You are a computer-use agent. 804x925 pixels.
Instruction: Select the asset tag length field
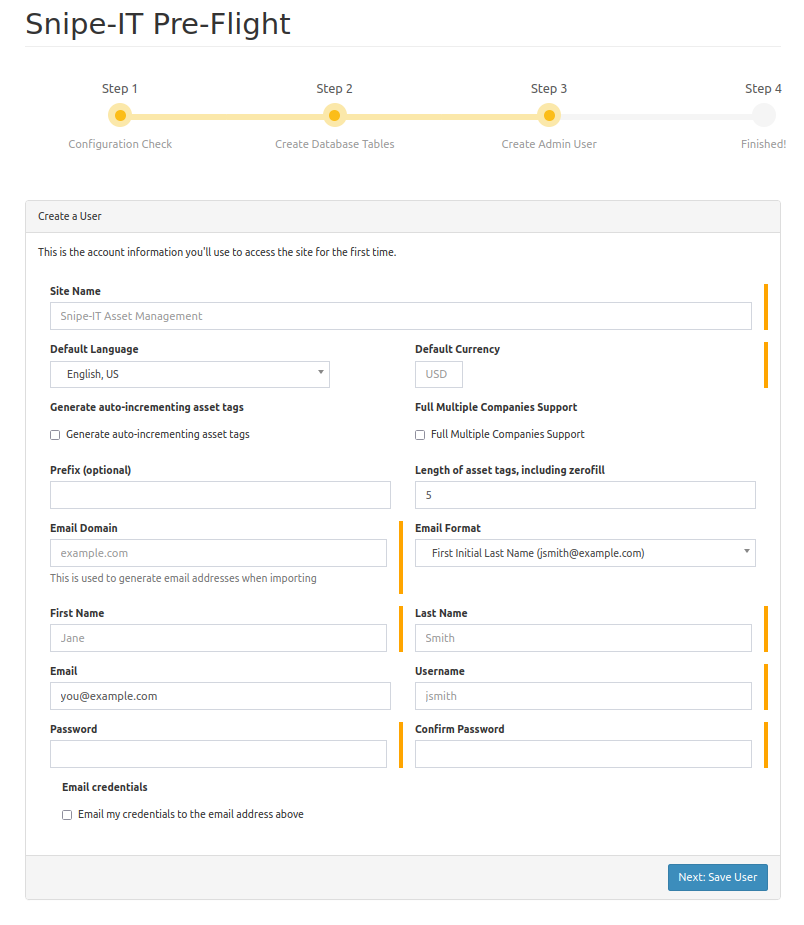coord(585,495)
